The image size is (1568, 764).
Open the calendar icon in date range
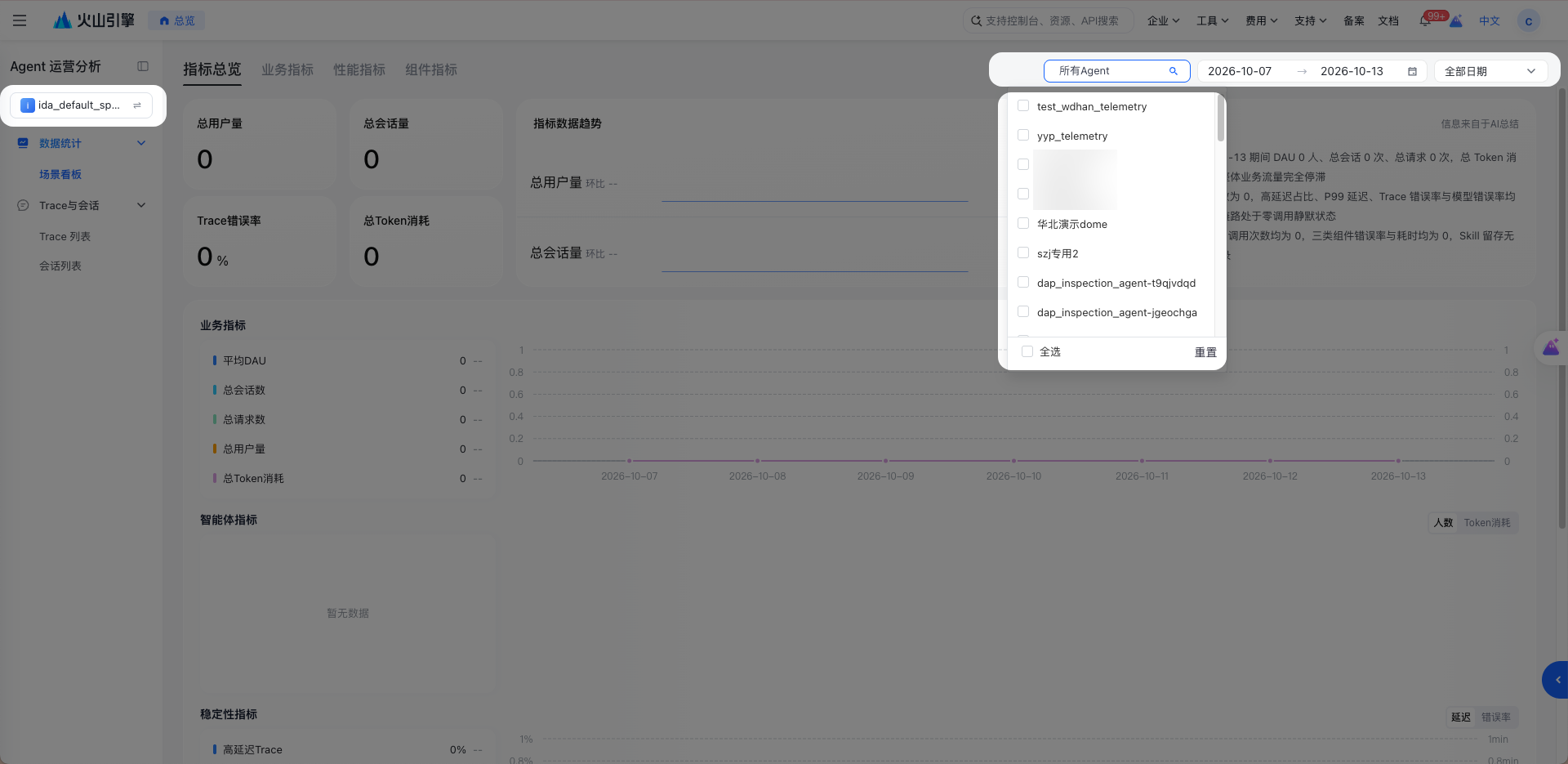[x=1412, y=71]
